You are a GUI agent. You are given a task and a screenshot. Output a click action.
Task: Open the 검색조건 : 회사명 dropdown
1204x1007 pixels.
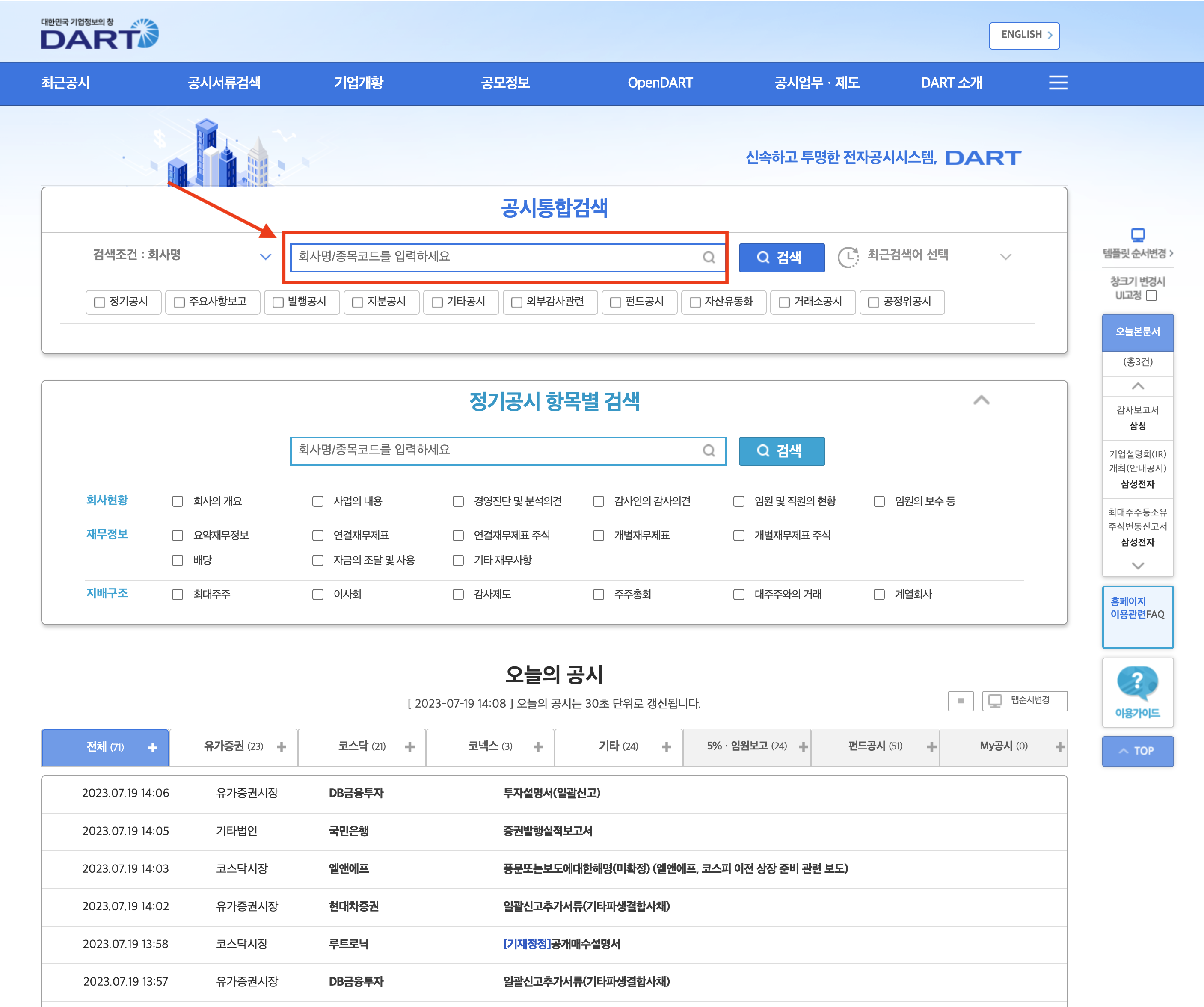tap(181, 256)
